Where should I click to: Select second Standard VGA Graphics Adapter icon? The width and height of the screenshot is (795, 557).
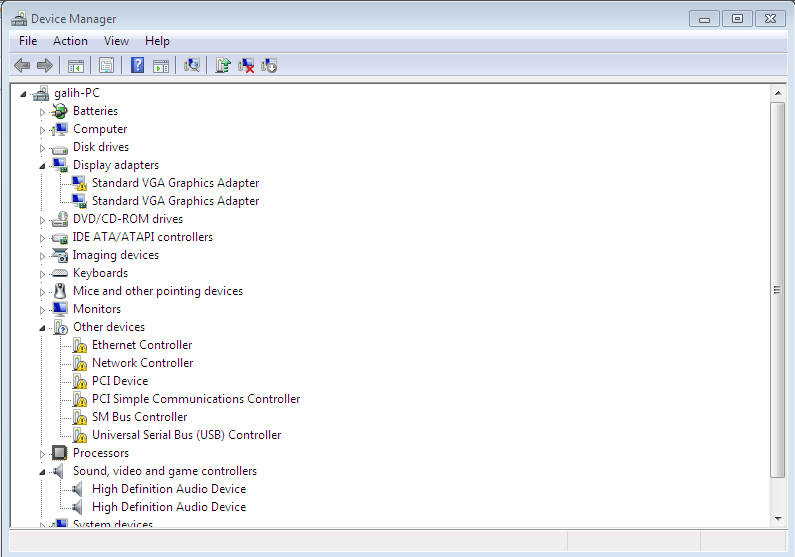click(x=79, y=201)
